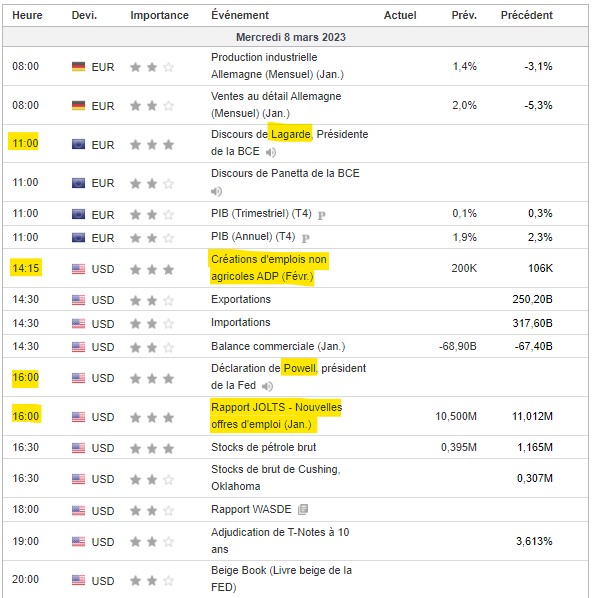
Task: Click the speaker icon in Lagarde speech row
Action: (x=271, y=153)
